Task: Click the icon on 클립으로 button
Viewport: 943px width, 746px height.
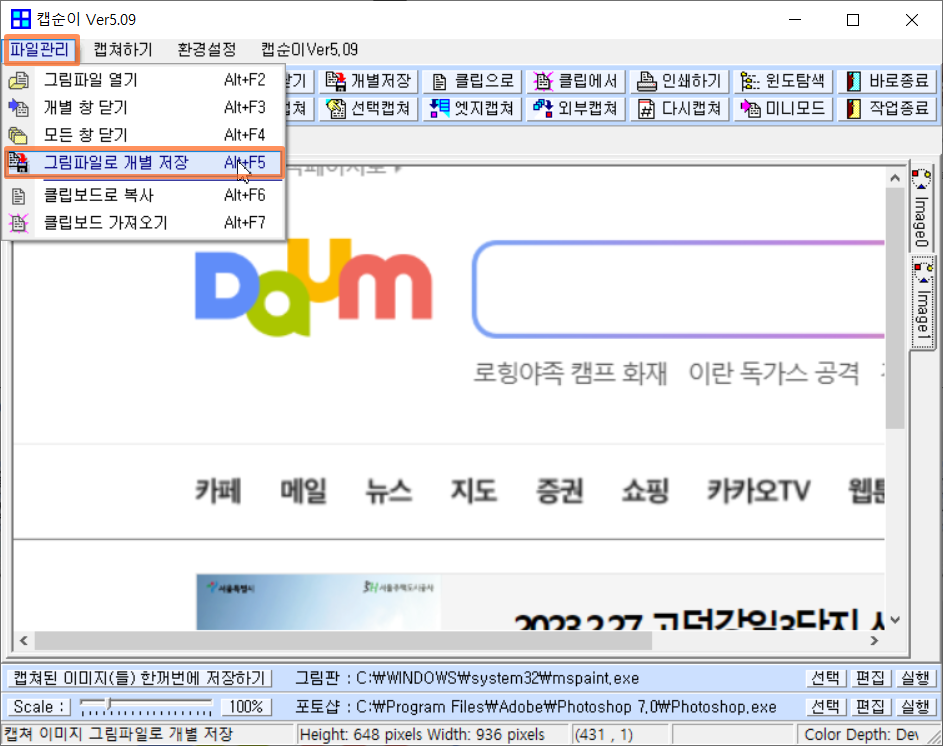Action: tap(440, 82)
